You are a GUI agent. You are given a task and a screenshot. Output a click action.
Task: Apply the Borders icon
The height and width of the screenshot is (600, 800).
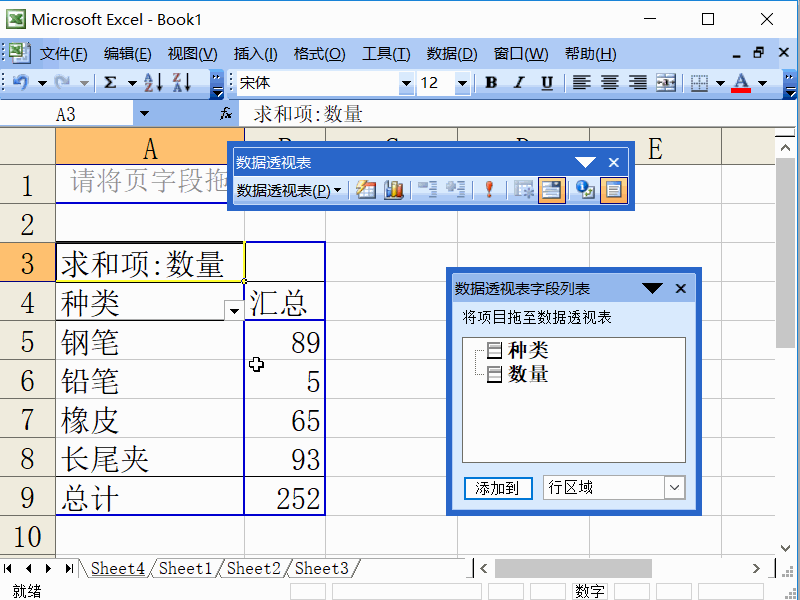(x=699, y=82)
